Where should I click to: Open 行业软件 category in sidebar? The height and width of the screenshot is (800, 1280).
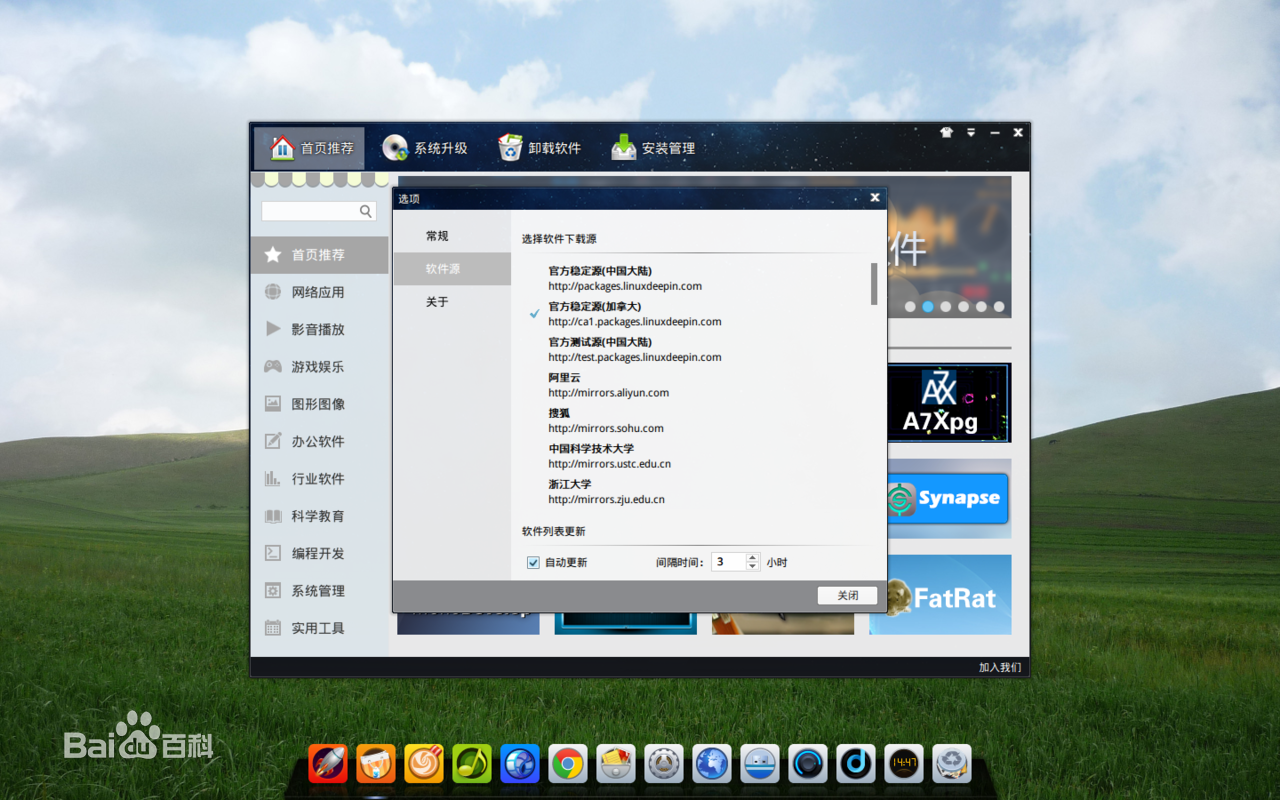pyautogui.click(x=319, y=479)
